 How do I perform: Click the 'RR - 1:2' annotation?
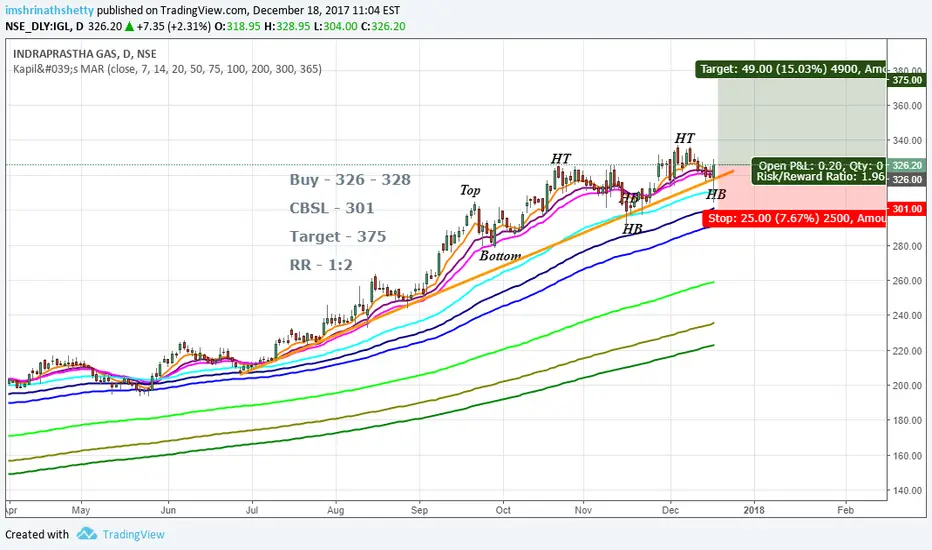point(321,265)
